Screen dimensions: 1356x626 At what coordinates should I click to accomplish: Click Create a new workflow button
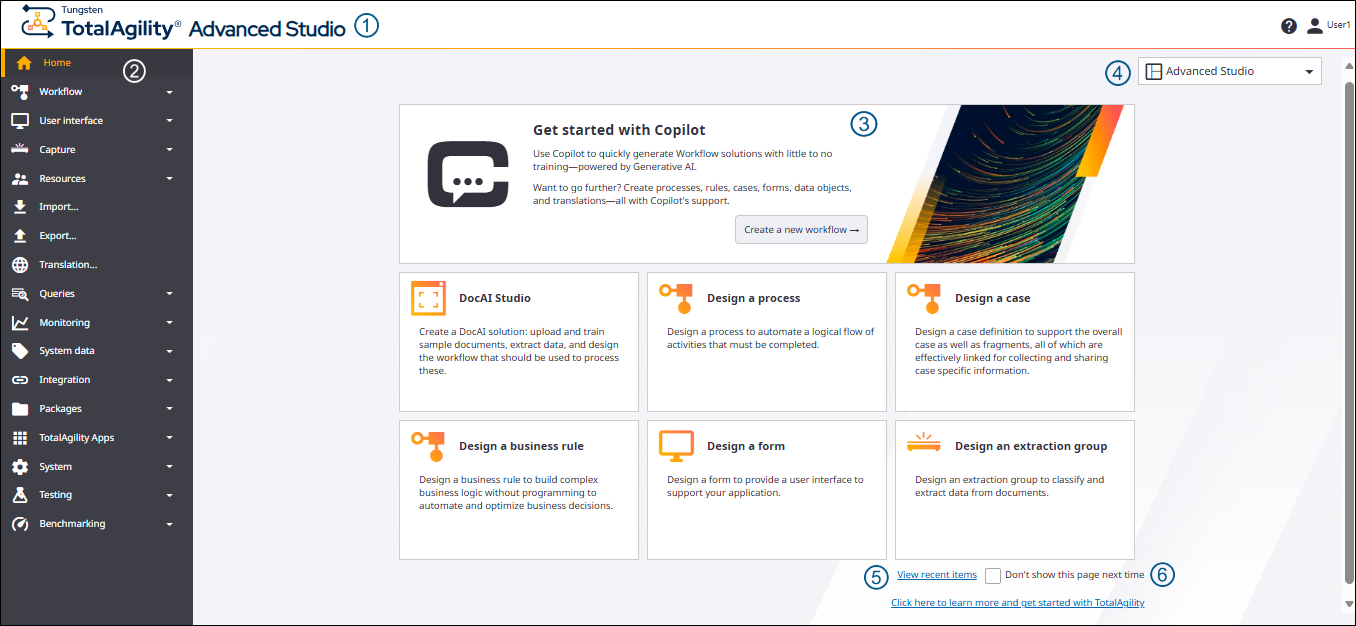[x=801, y=229]
